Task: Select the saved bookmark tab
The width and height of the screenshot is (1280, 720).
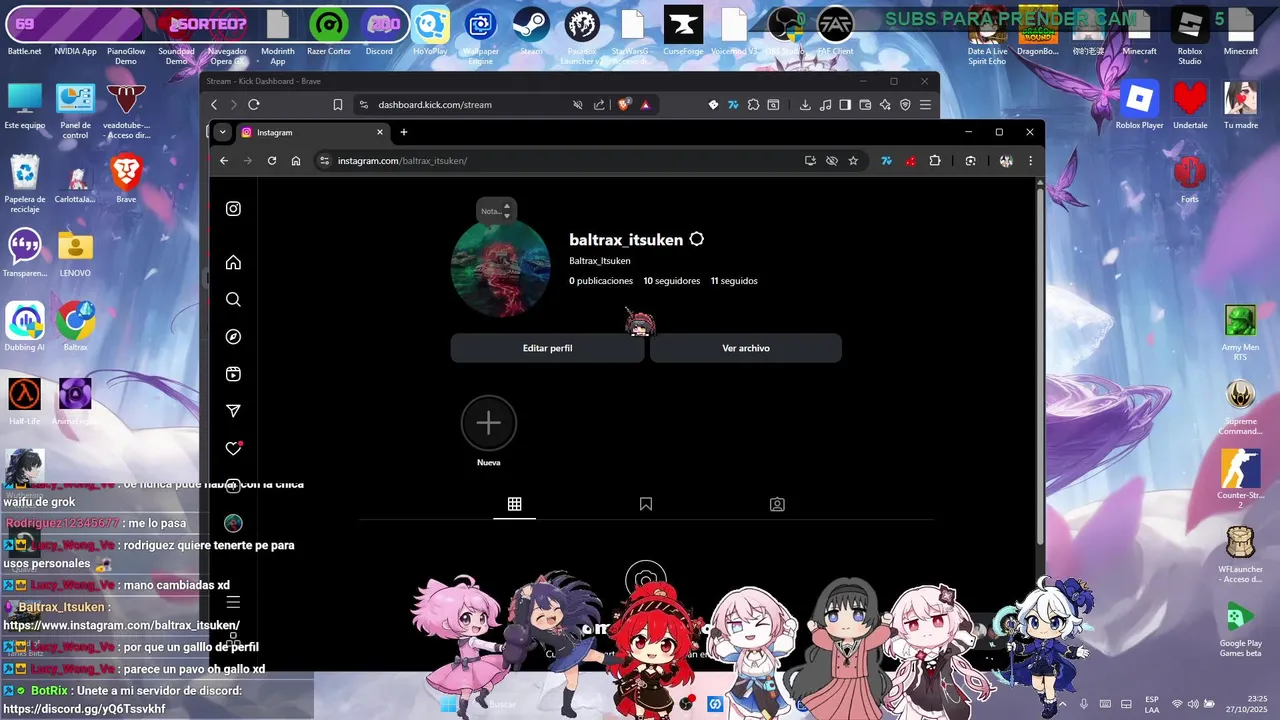Action: point(646,504)
